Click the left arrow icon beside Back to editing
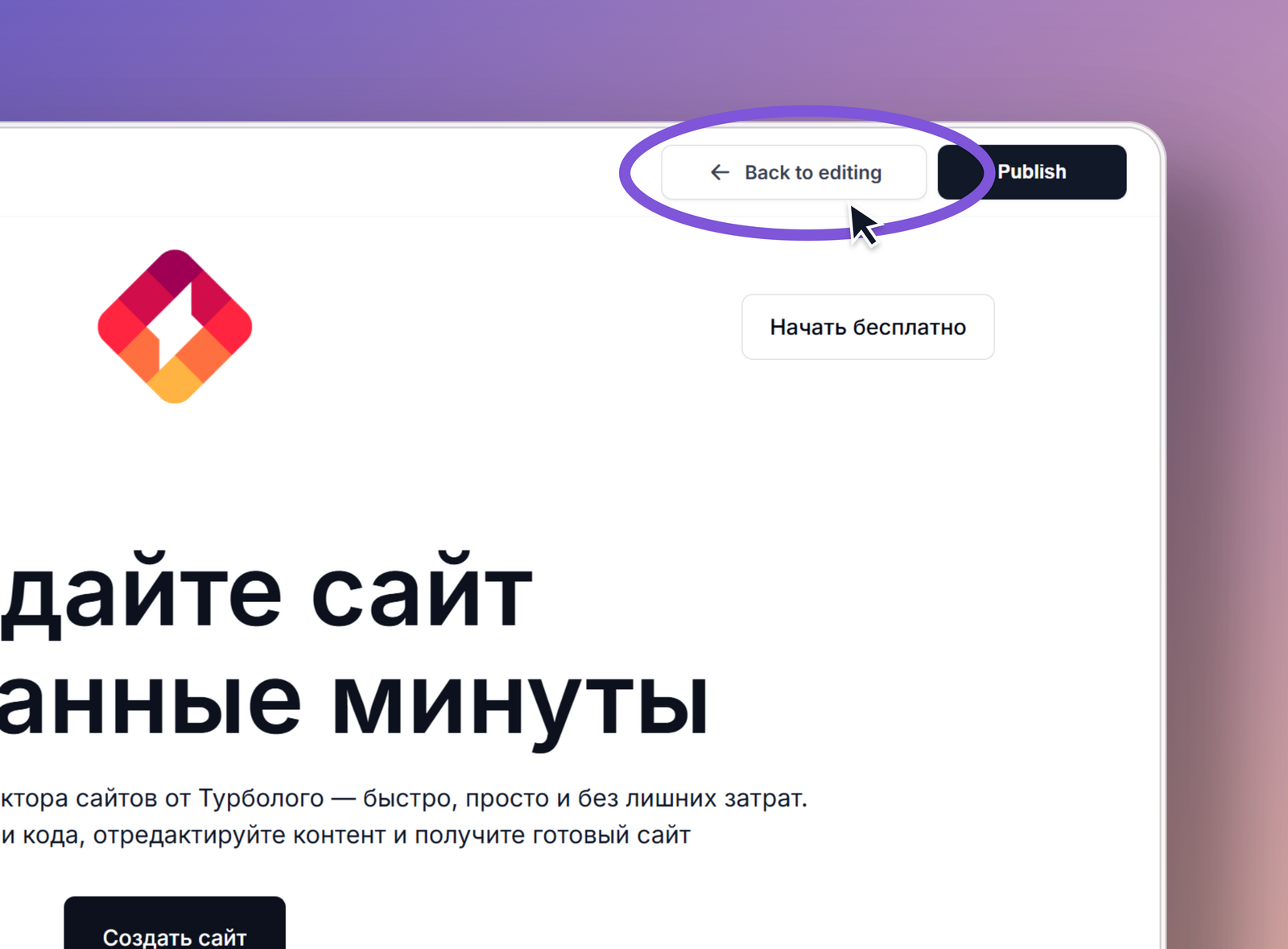 pyautogui.click(x=720, y=172)
